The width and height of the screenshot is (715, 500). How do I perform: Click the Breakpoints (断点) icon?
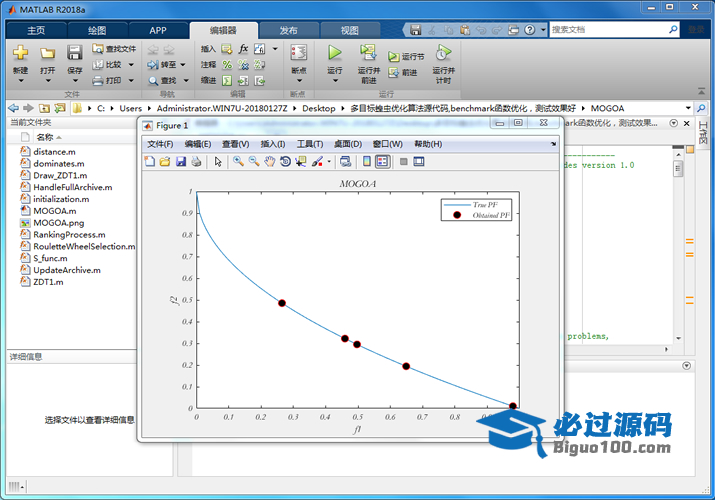(x=298, y=54)
